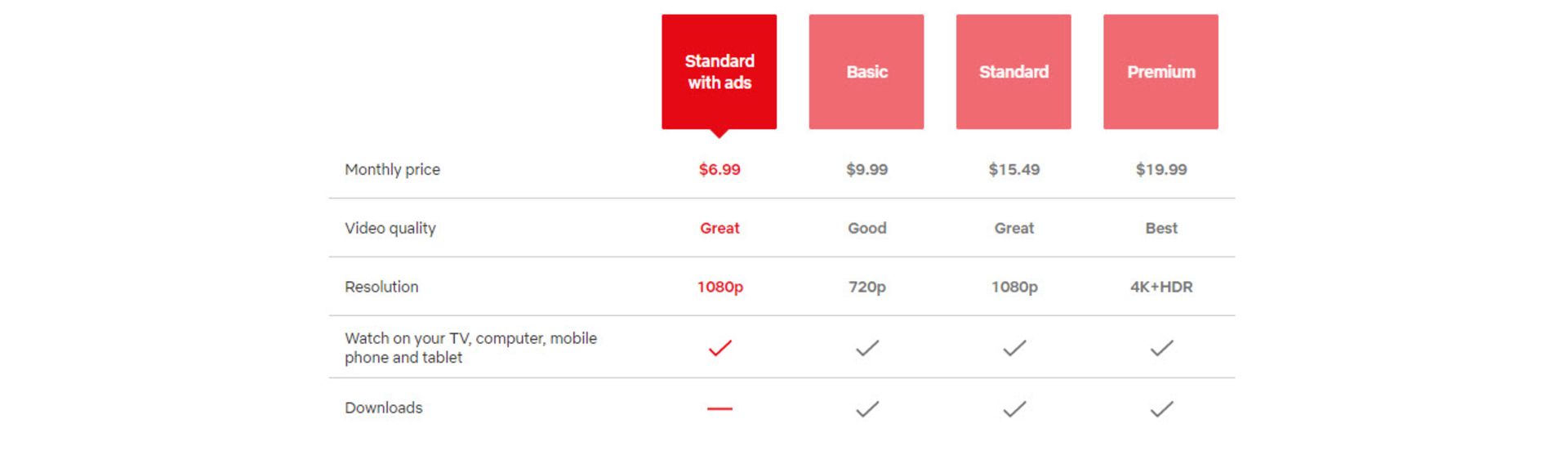Viewport: 1568px width, 455px height.
Task: Click the $15.49 Standard price
Action: coord(1014,170)
